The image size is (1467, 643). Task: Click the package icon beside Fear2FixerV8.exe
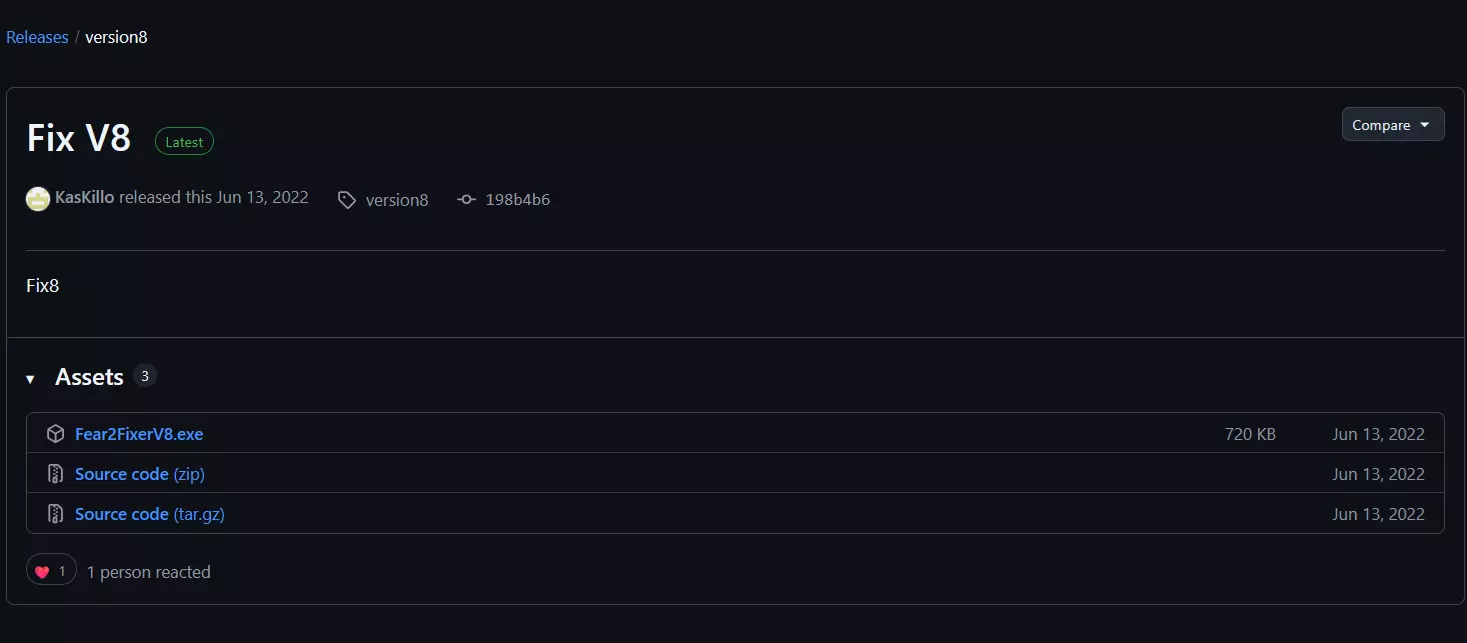[x=56, y=434]
